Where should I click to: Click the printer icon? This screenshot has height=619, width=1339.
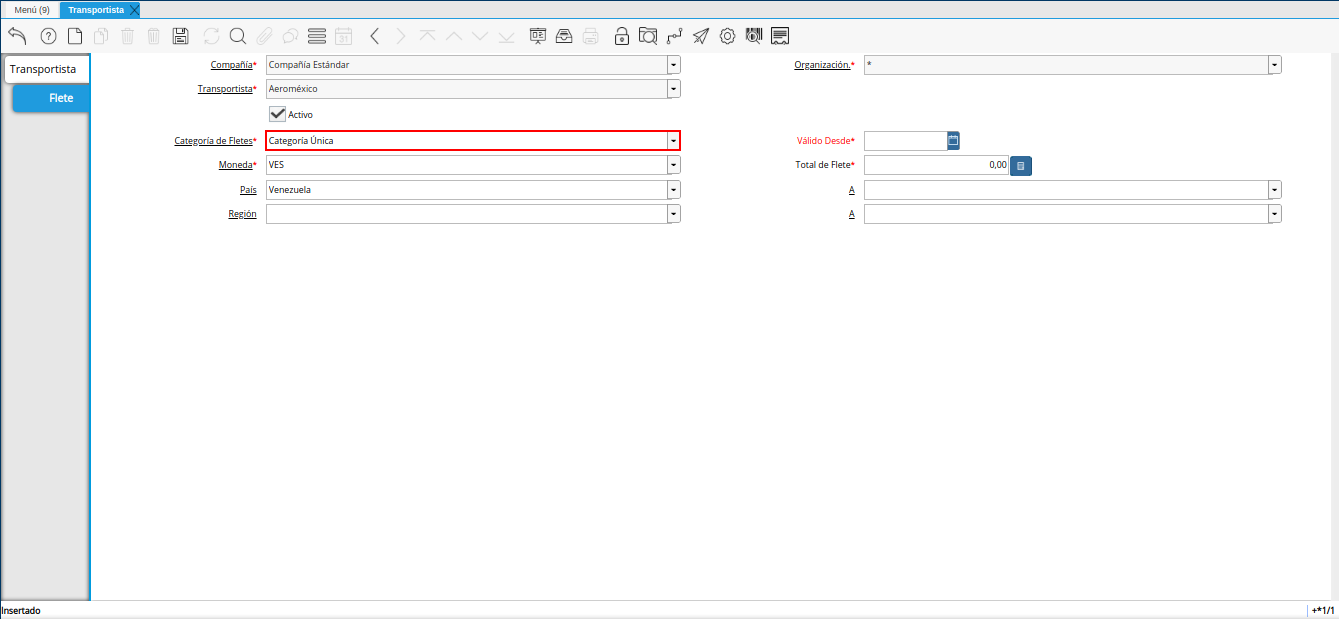pyautogui.click(x=591, y=36)
